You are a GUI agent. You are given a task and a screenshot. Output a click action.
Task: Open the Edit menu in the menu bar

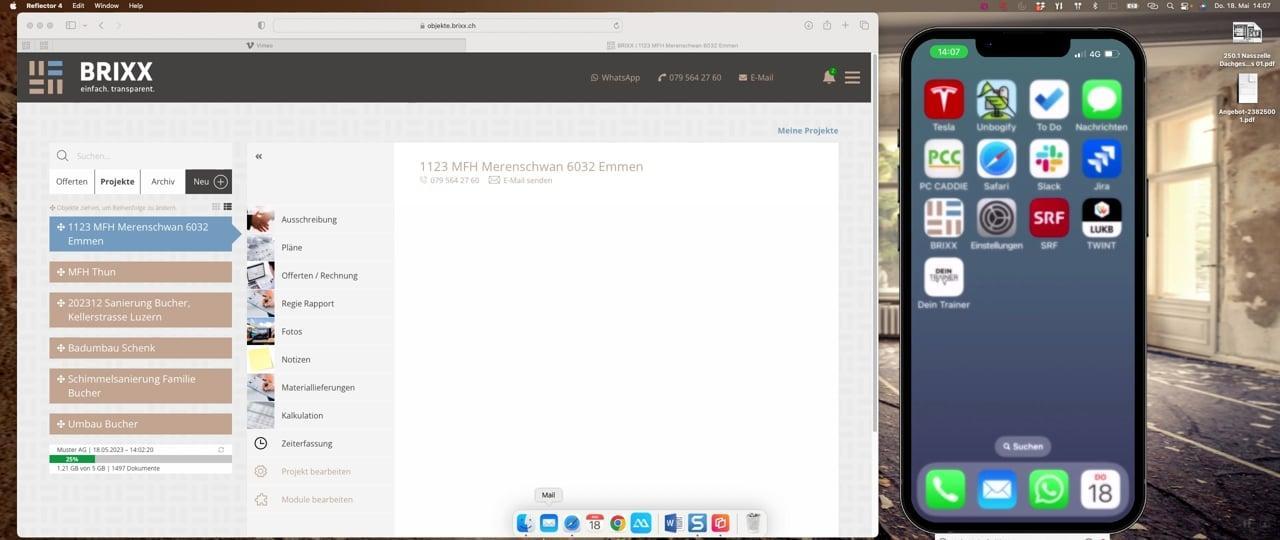[78, 6]
